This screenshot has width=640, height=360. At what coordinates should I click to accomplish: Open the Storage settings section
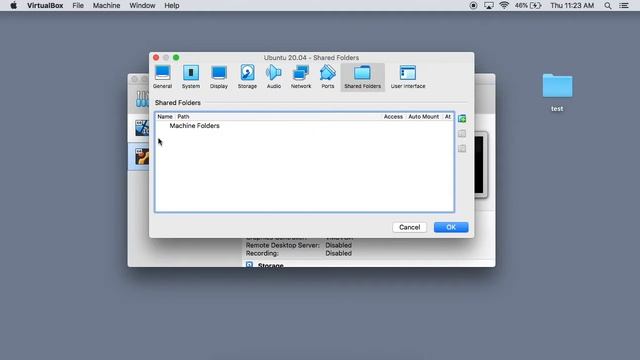pos(247,77)
